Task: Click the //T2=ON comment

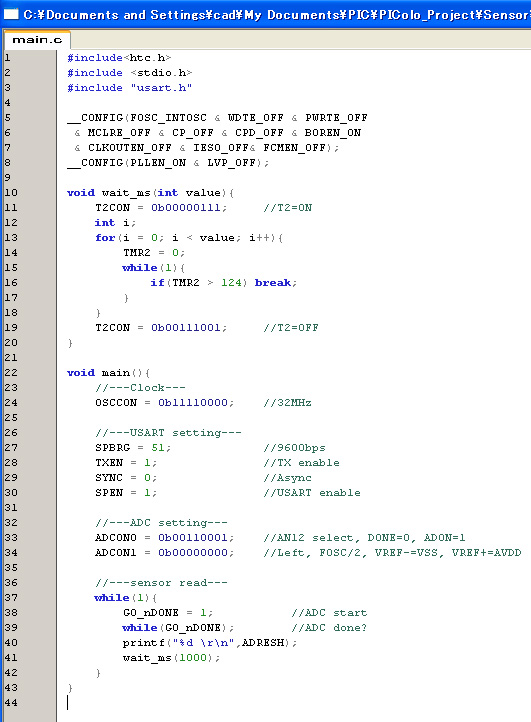Action: (287, 208)
